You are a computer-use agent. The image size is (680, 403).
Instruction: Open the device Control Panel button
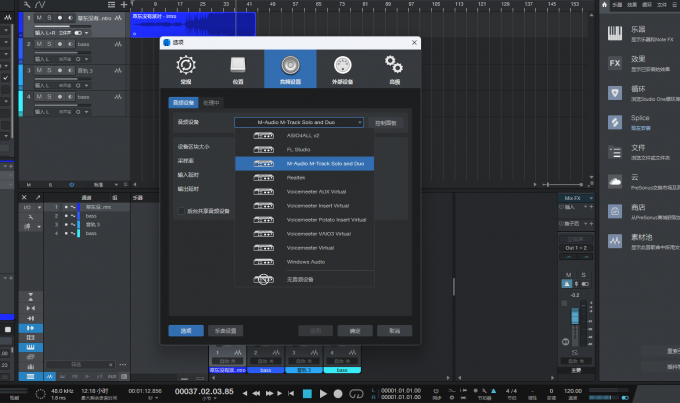pyautogui.click(x=386, y=123)
